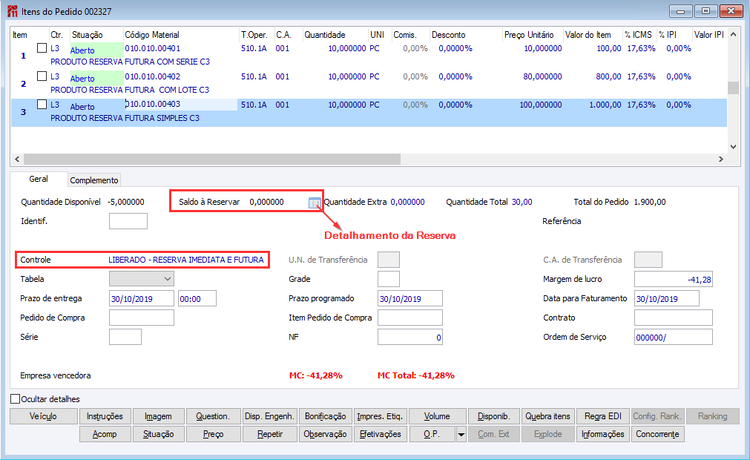Open the Observação button
This screenshot has width=750, height=460.
[325, 434]
